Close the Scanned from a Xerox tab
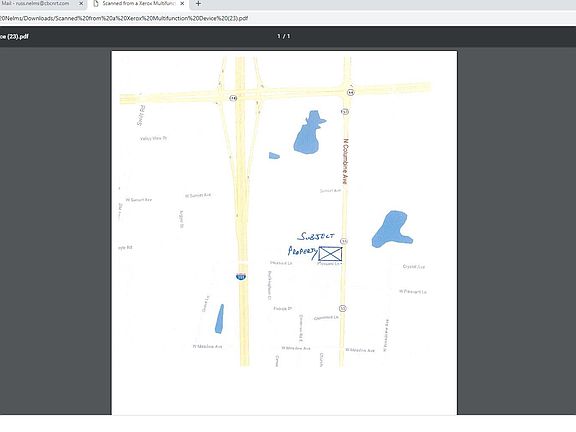The width and height of the screenshot is (576, 432). (182, 3)
